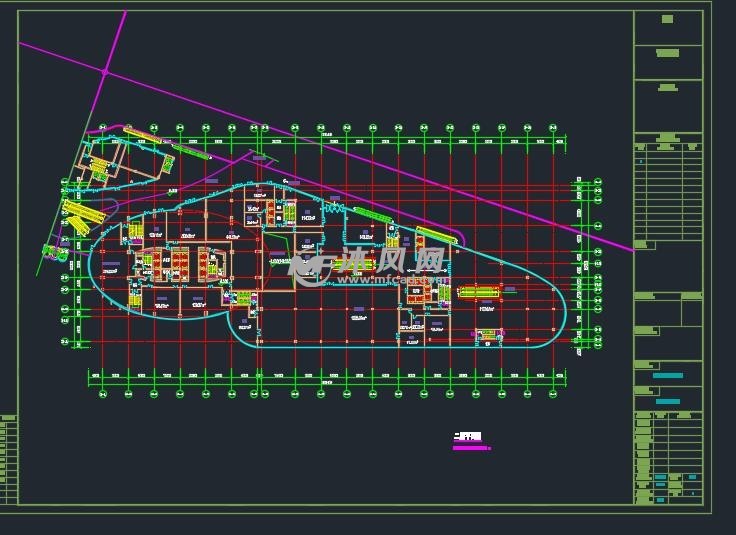Select the magenta underline beneath the drawing title
Image resolution: width=736 pixels, height=535 pixels.
(x=471, y=448)
